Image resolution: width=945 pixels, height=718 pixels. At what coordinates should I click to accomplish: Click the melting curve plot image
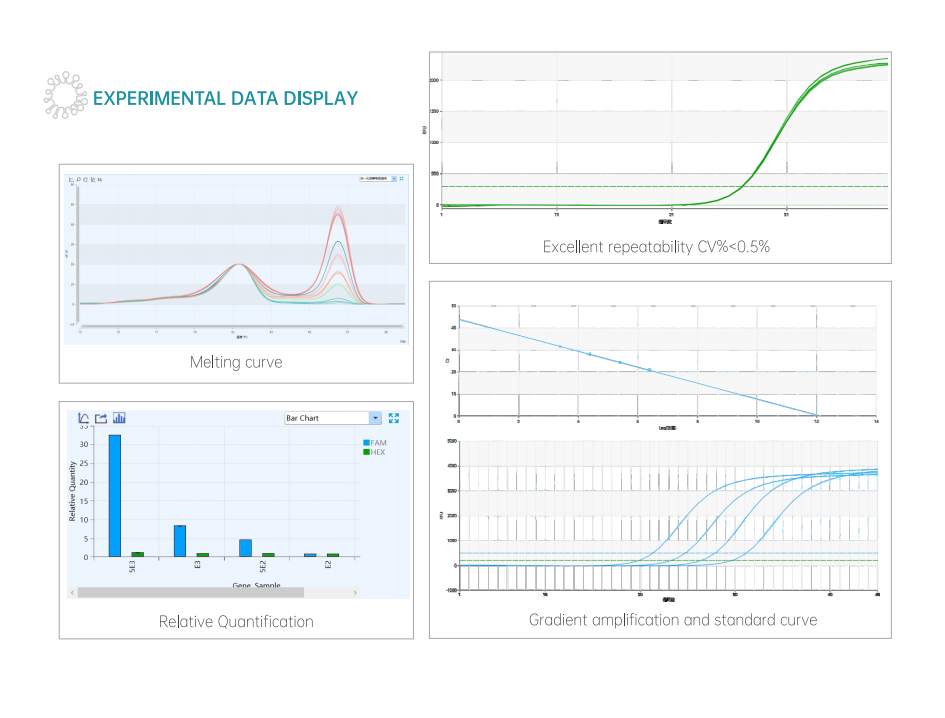click(x=236, y=260)
